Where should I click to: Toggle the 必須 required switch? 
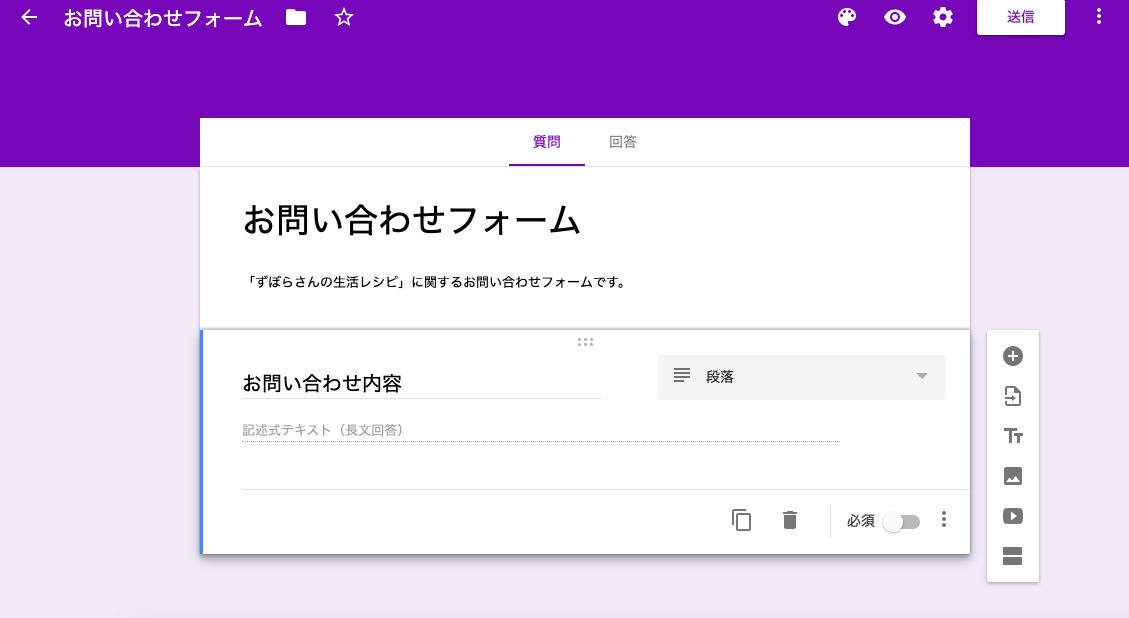[901, 521]
